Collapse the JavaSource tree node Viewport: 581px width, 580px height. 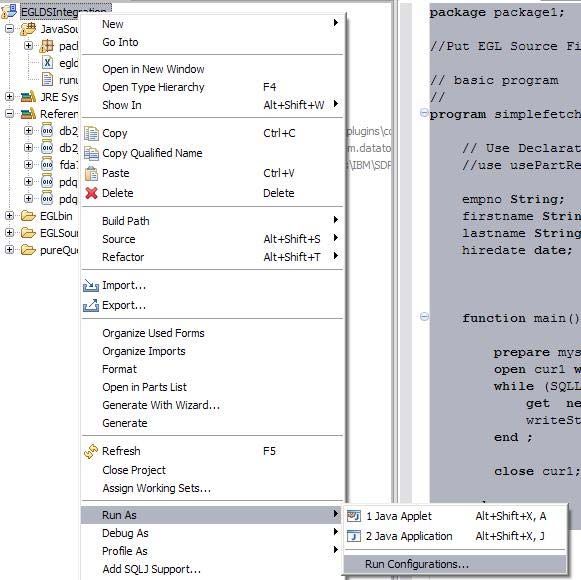point(10,29)
